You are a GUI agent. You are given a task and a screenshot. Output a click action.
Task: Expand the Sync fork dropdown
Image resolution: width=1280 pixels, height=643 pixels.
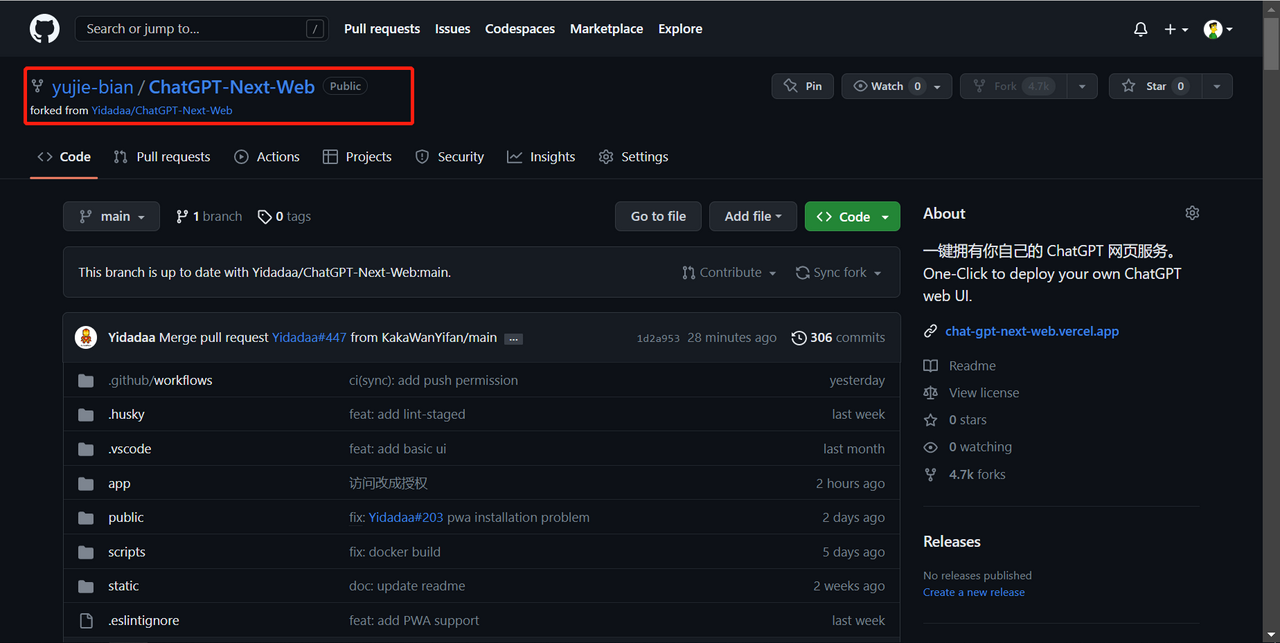838,273
